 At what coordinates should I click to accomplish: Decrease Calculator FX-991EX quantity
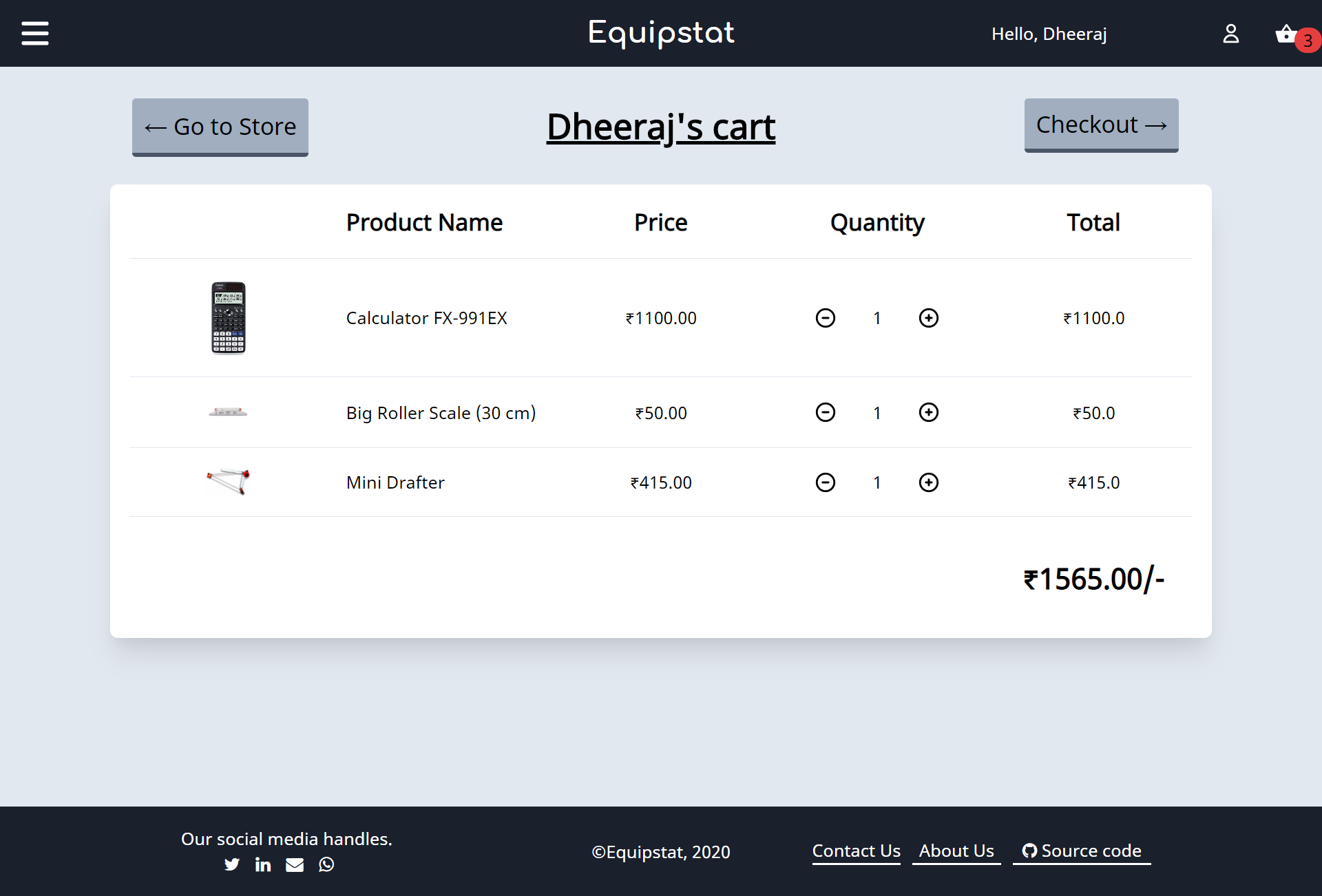[825, 318]
